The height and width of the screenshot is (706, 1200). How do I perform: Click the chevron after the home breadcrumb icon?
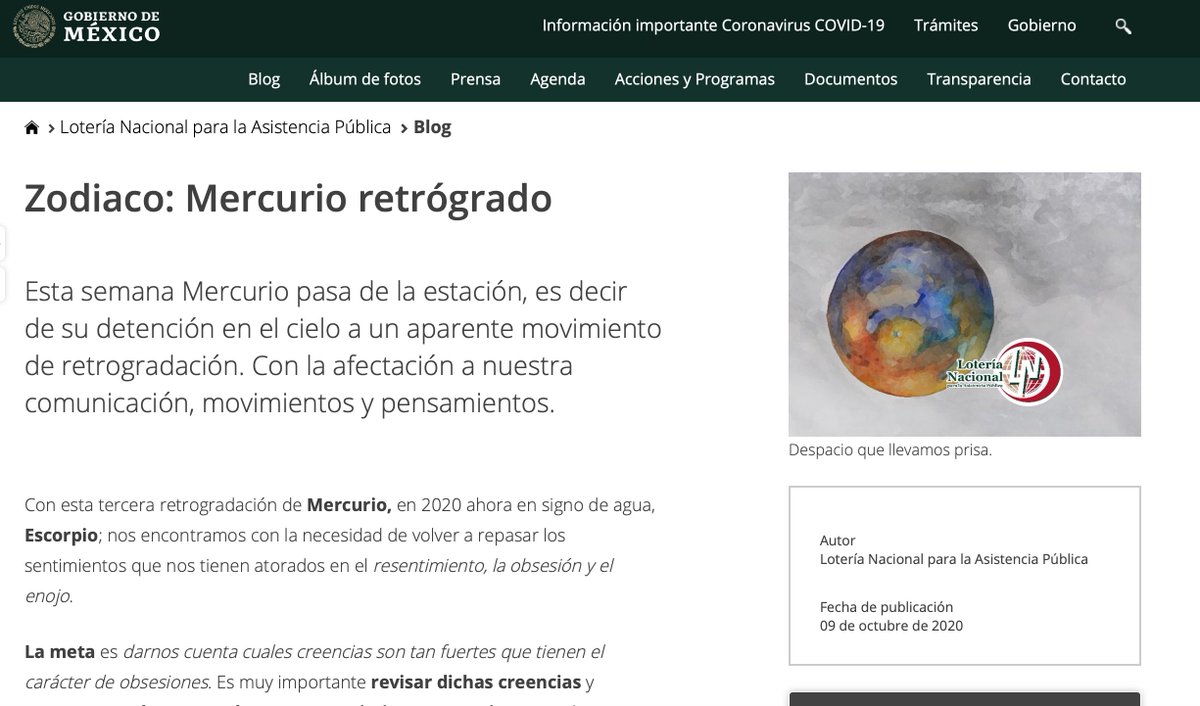[49, 127]
